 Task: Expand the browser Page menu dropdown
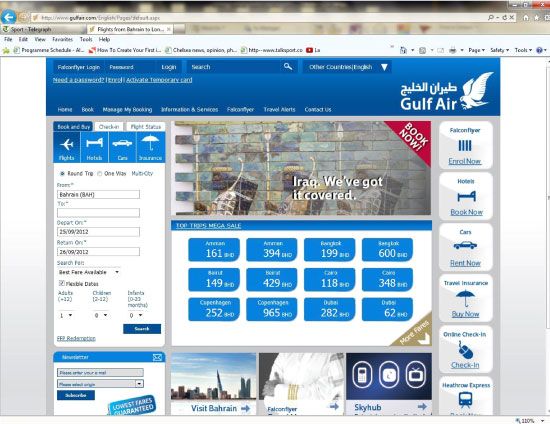(476, 50)
